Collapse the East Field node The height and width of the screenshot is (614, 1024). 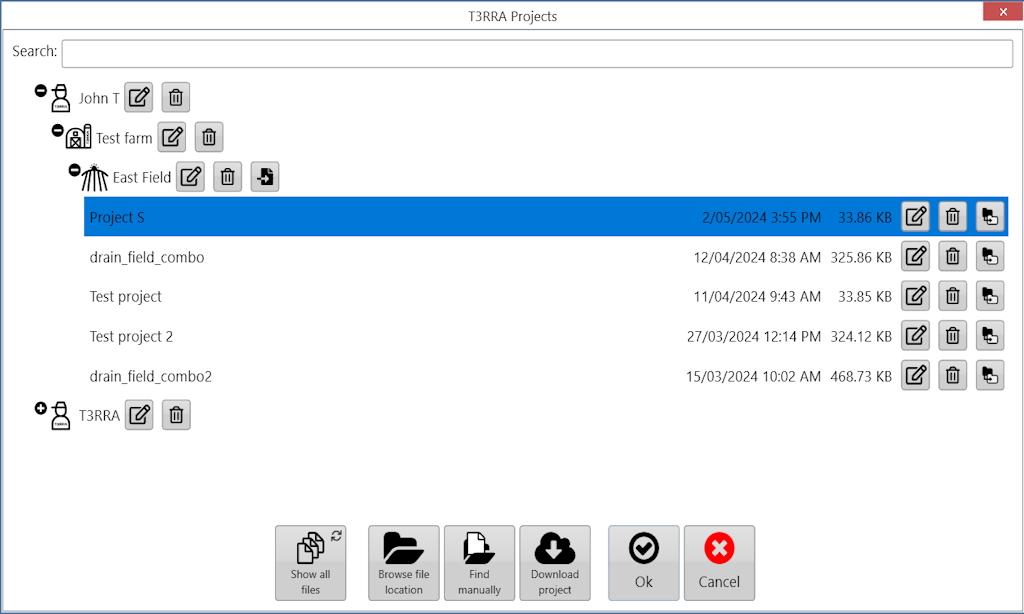point(74,170)
